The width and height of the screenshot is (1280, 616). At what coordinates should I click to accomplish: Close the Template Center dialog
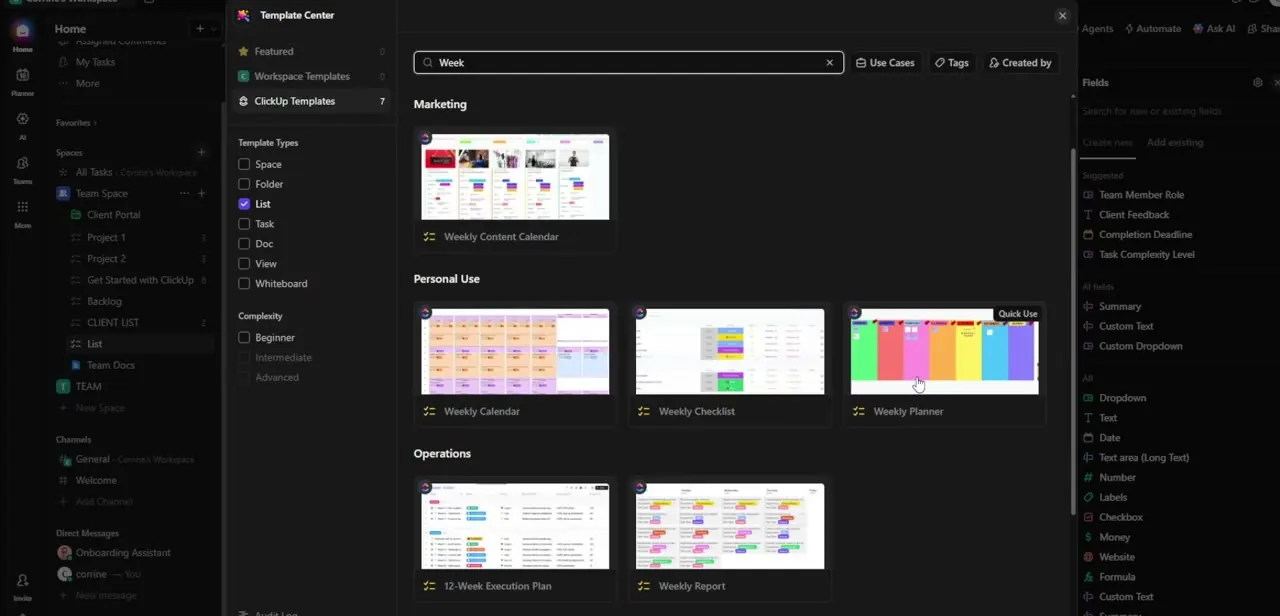pos(1062,16)
